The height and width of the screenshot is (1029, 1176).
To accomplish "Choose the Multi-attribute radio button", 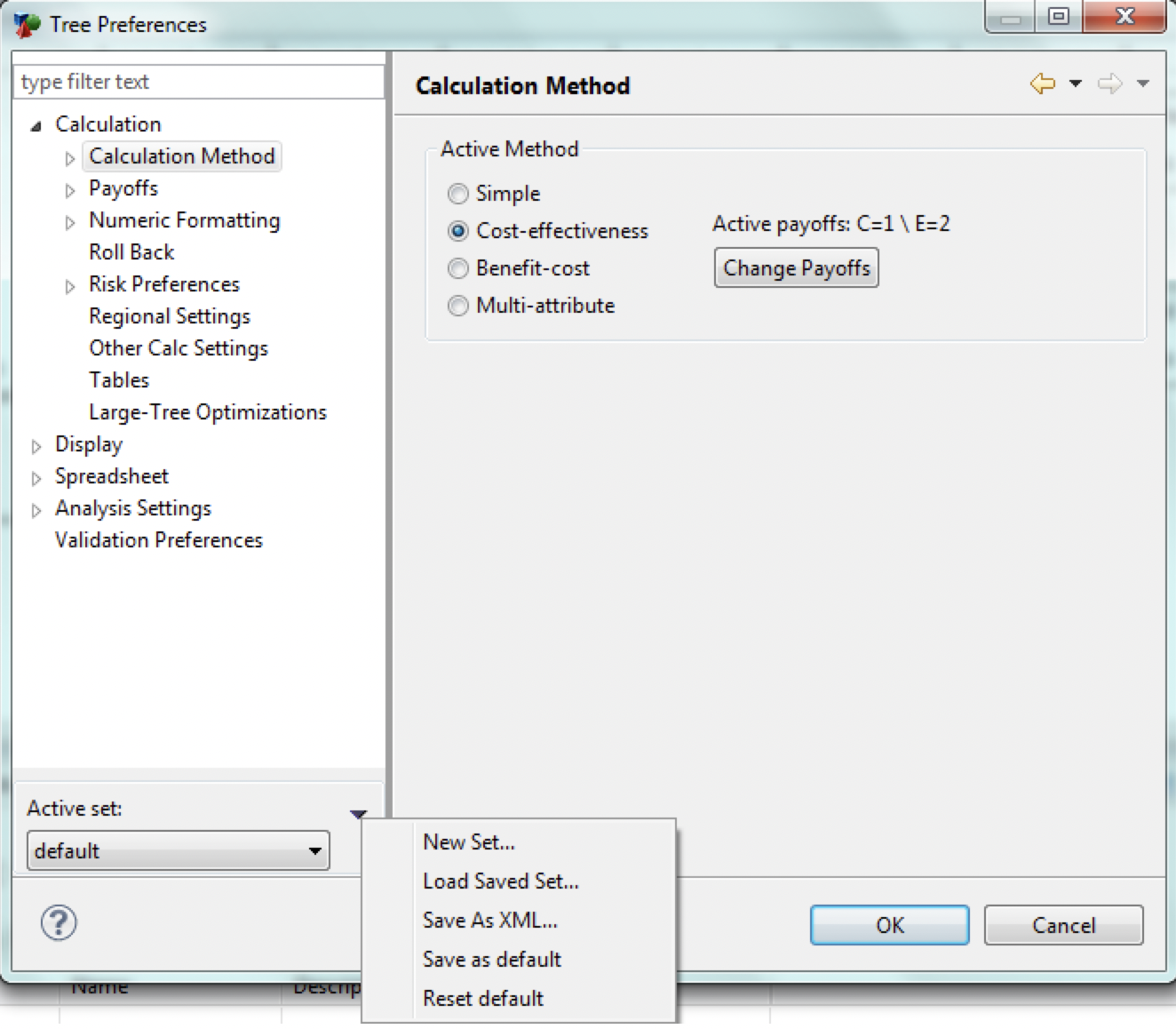I will pos(458,306).
